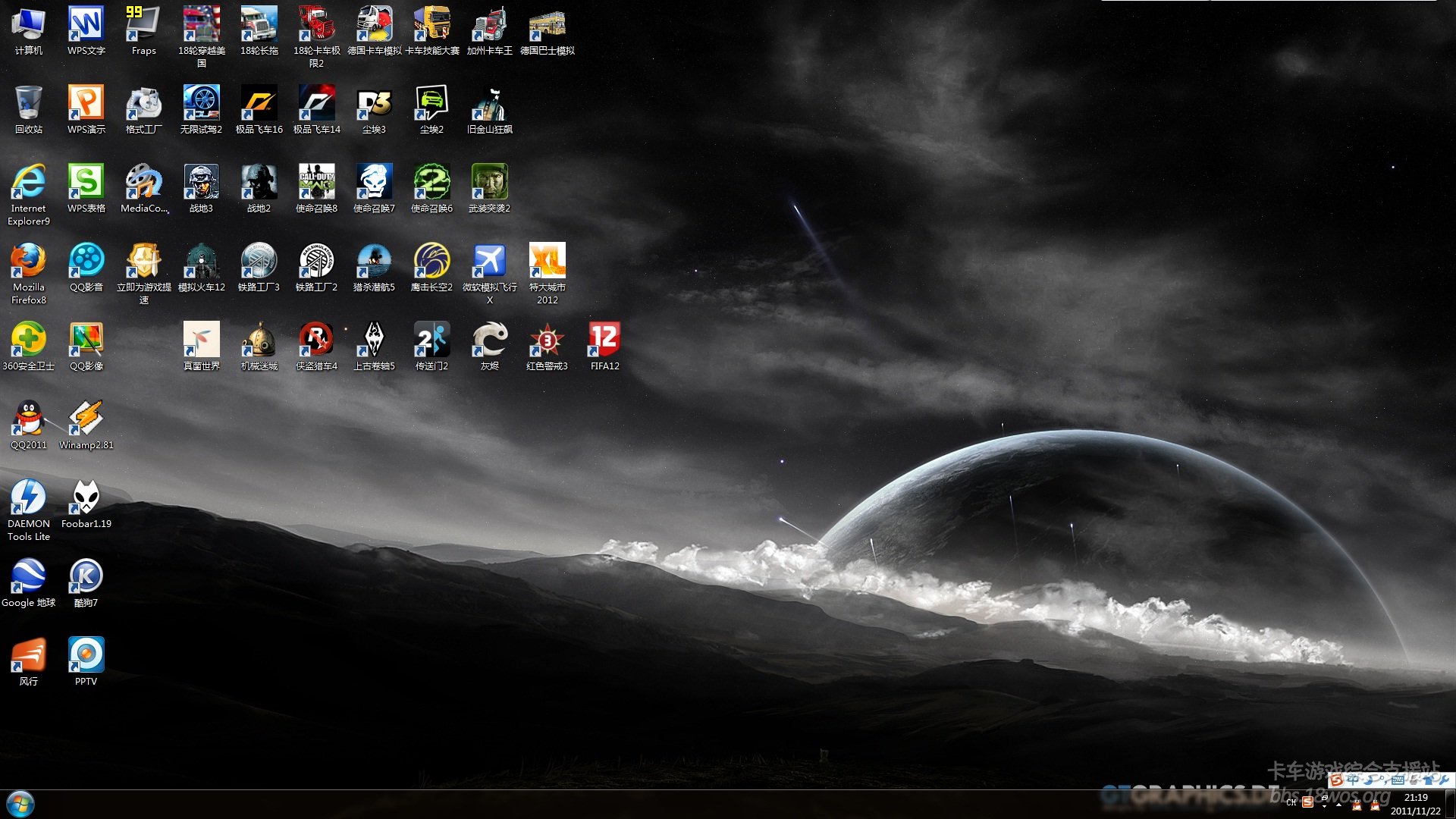Open CH input language selector
Image resolution: width=1456 pixels, height=819 pixels.
(1291, 802)
